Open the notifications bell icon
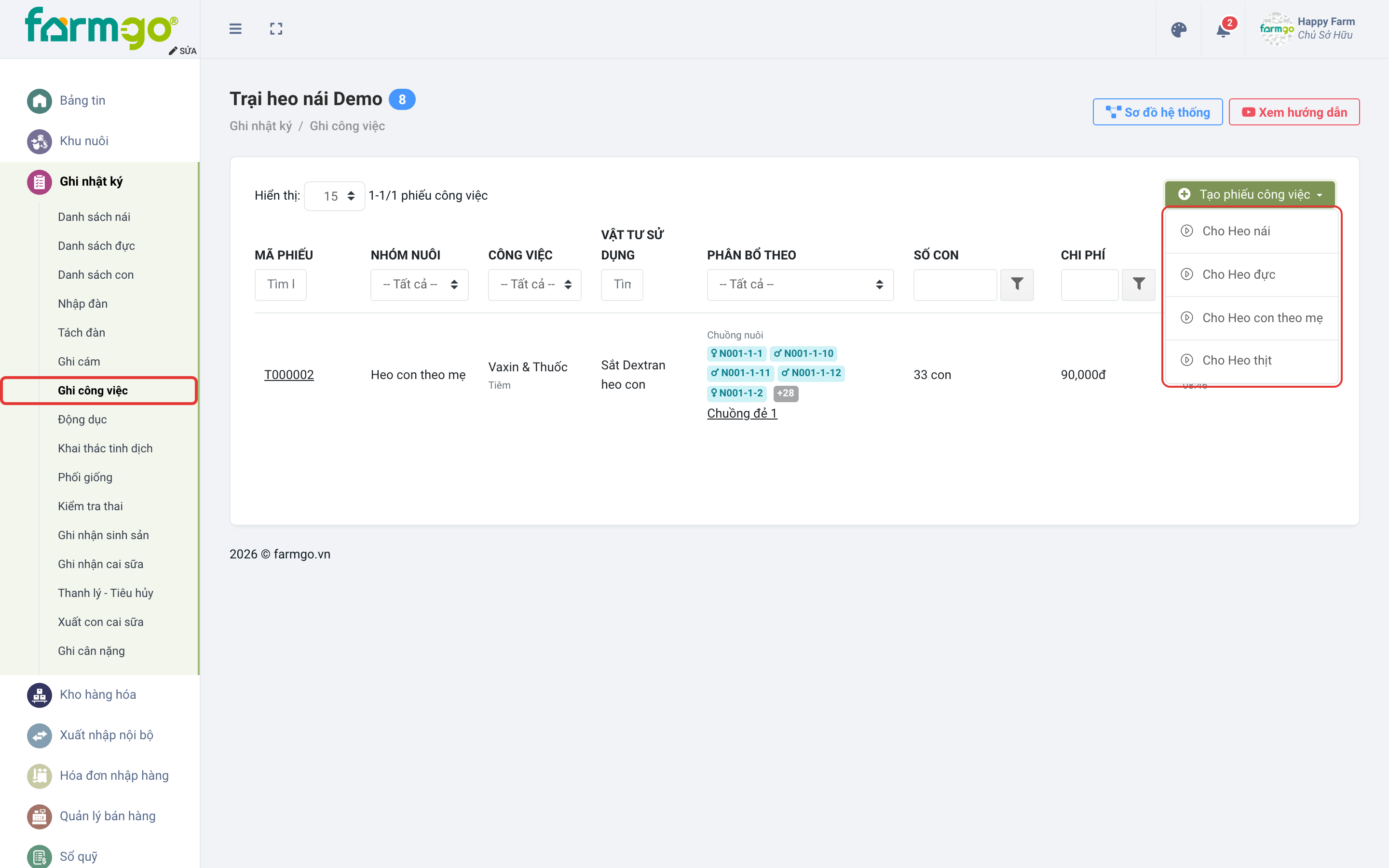 pyautogui.click(x=1224, y=30)
